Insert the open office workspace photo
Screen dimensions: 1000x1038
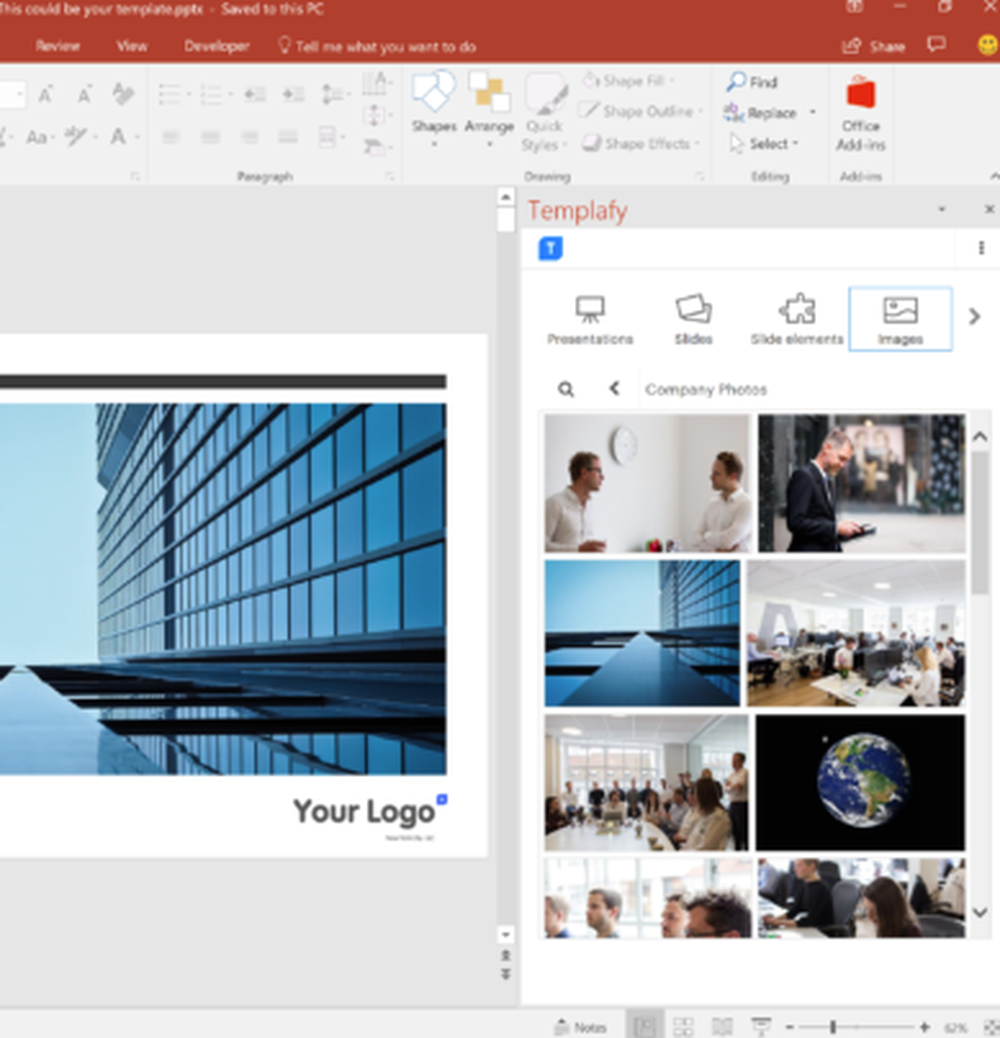pos(856,634)
